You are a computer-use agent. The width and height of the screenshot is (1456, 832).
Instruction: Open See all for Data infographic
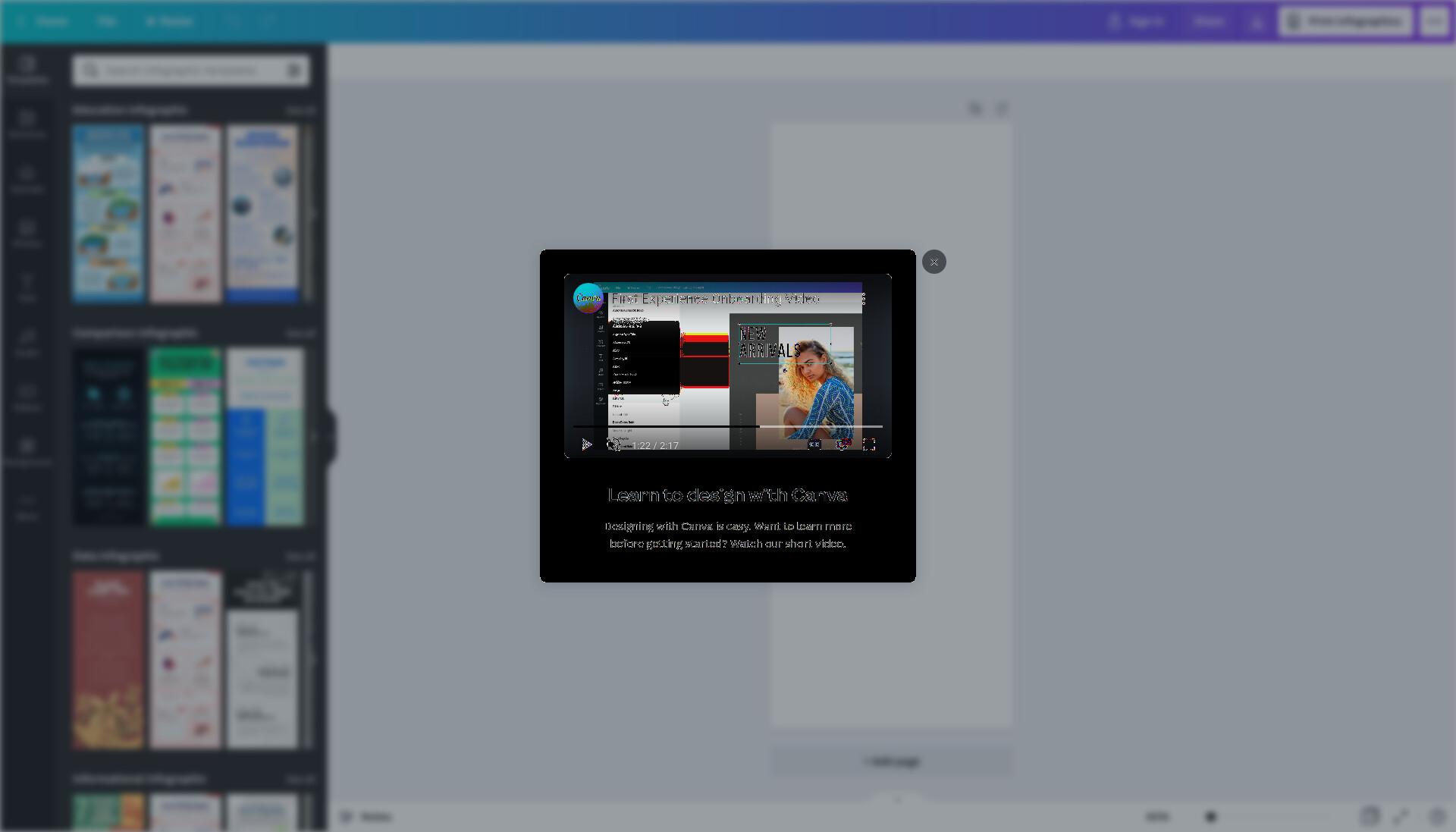tap(300, 557)
